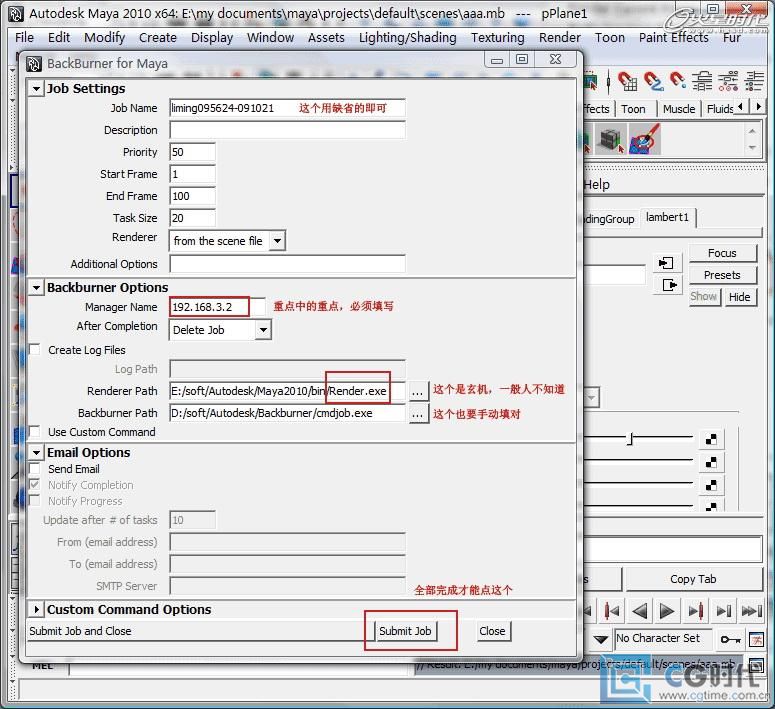Step back to previous key in playback controls
The width and height of the screenshot is (775, 709).
click(611, 611)
